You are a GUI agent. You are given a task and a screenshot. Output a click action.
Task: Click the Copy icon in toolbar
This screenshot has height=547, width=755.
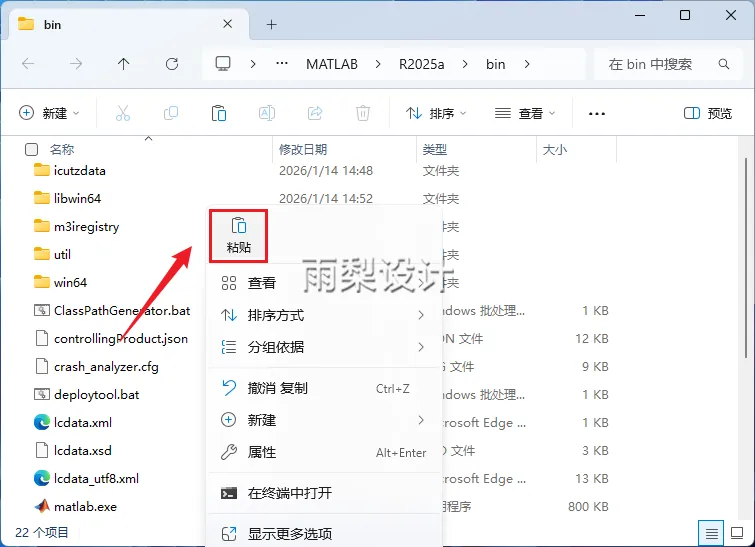click(x=171, y=114)
